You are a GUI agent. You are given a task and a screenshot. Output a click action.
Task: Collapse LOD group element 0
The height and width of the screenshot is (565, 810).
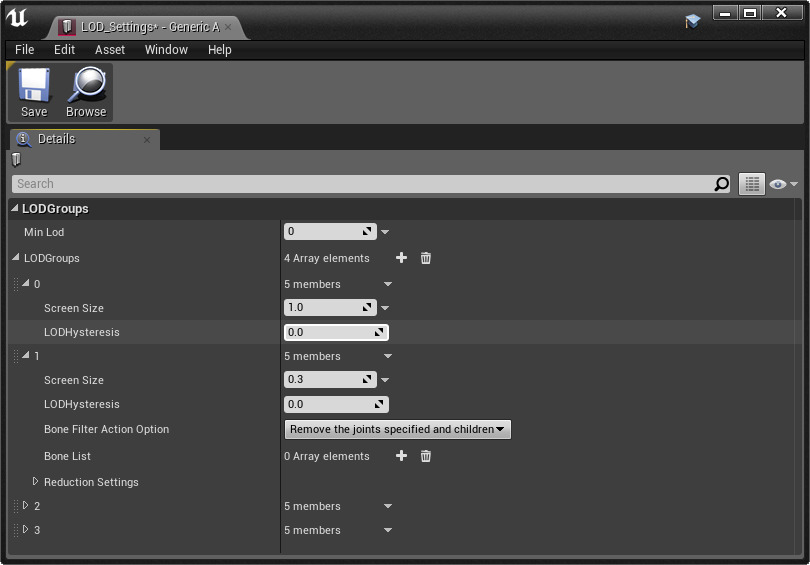coord(25,283)
